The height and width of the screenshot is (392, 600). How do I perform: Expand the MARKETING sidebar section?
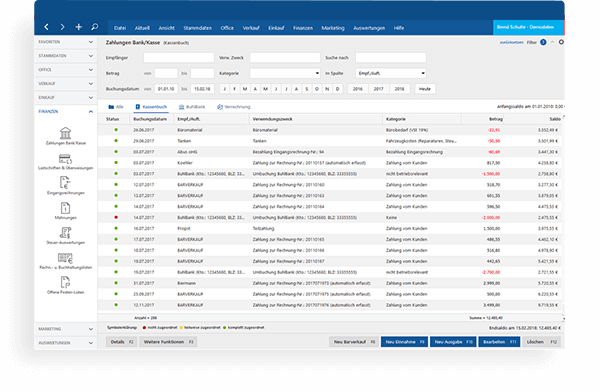65,329
